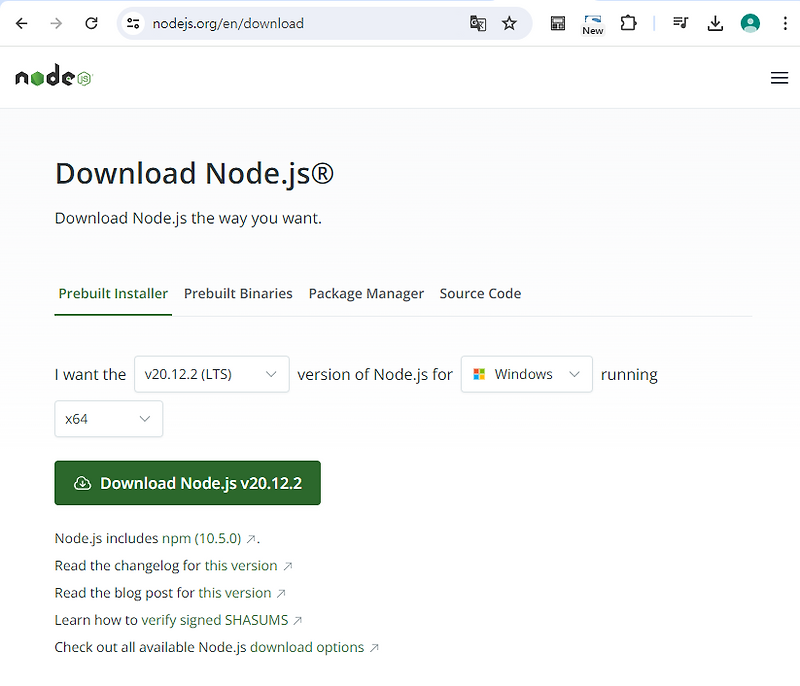Reload the page with the refresh icon
Image resolution: width=800 pixels, height=686 pixels.
pyautogui.click(x=91, y=23)
